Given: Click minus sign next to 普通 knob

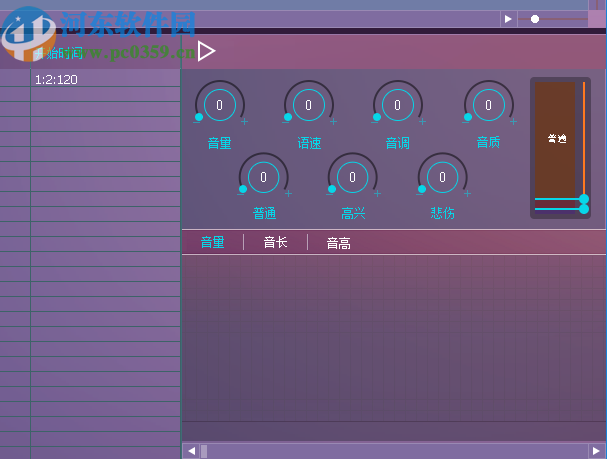Looking at the screenshot, I should (x=241, y=194).
